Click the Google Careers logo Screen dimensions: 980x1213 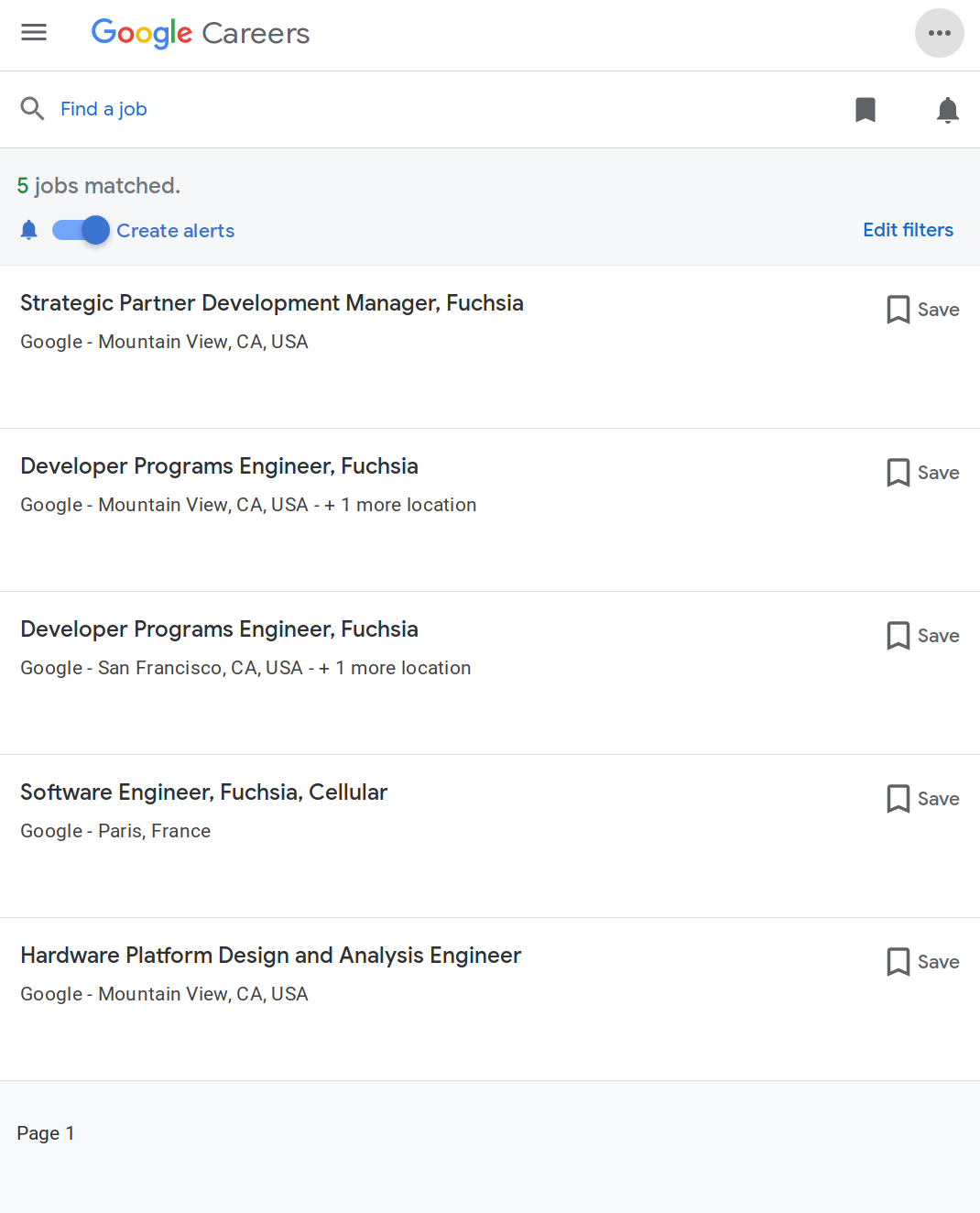click(201, 33)
